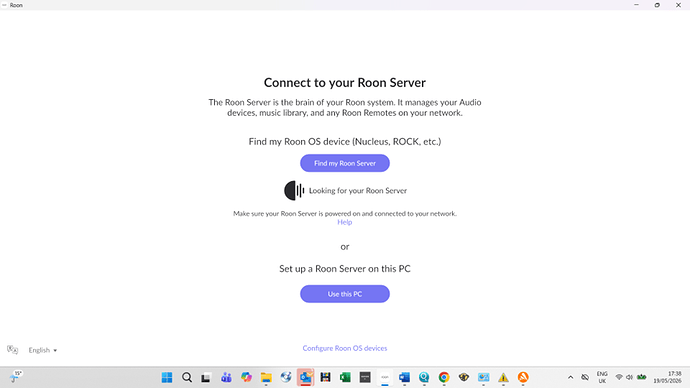Open the orange circular app on taskbar
Viewport: 690px width, 388px height.
pos(523,377)
